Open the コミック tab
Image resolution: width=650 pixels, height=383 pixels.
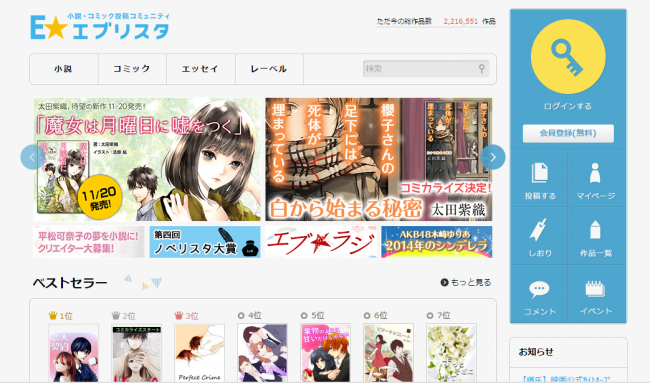(132, 69)
